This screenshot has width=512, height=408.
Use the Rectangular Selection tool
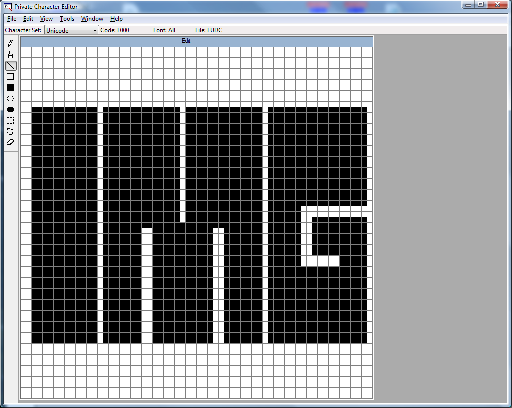tap(11, 120)
